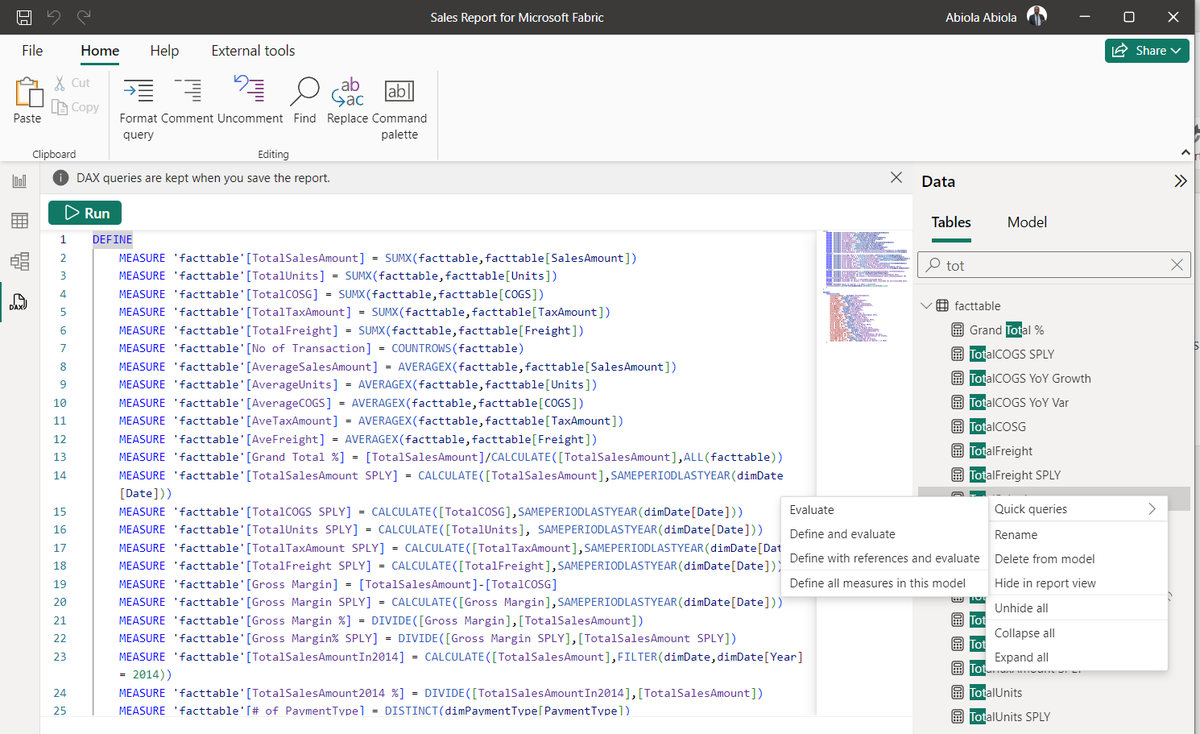Click the Find magnifier icon
Image resolution: width=1200 pixels, height=734 pixels.
(x=305, y=91)
